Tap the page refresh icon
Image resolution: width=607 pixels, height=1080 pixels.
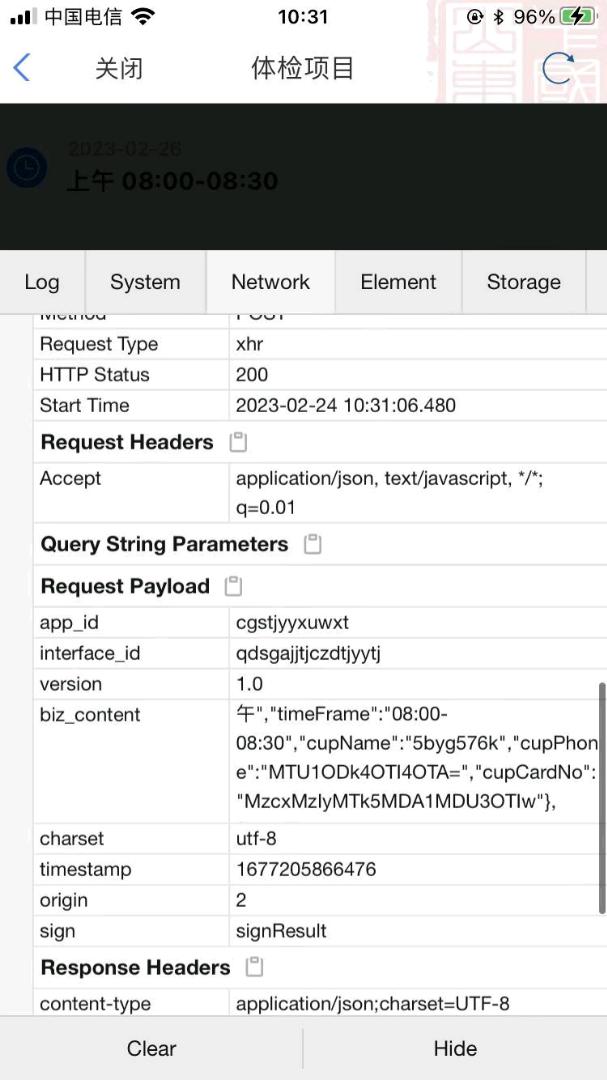pyautogui.click(x=558, y=68)
